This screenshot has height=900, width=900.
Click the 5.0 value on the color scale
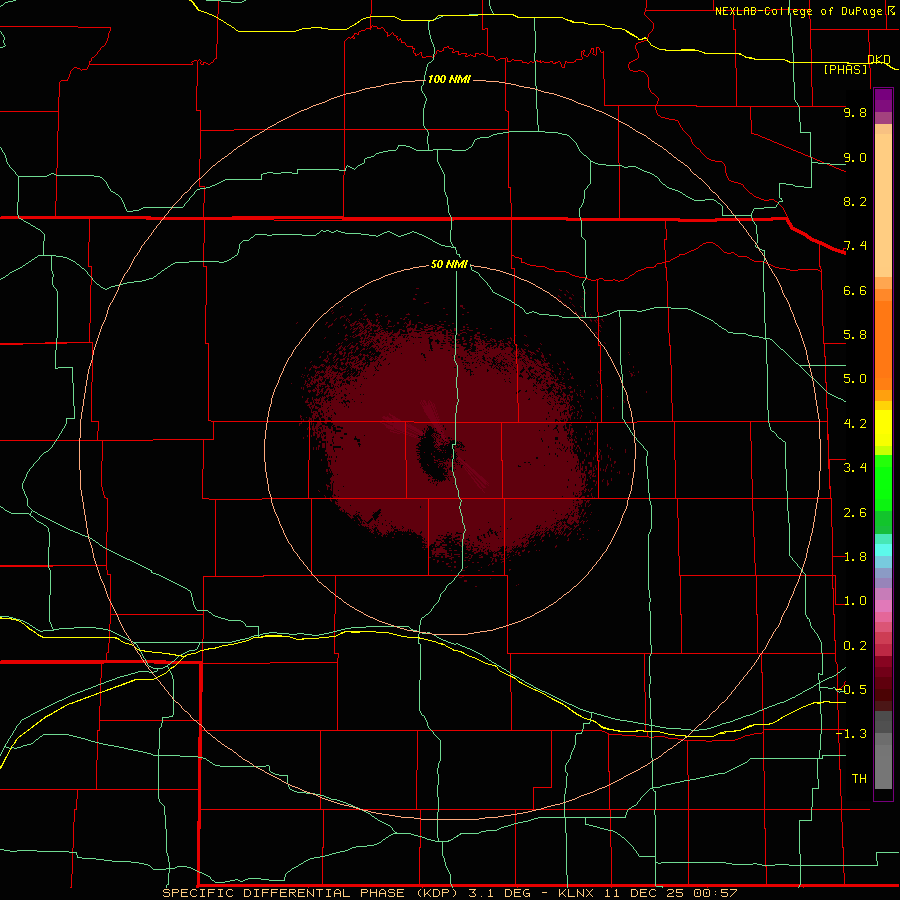pyautogui.click(x=855, y=379)
